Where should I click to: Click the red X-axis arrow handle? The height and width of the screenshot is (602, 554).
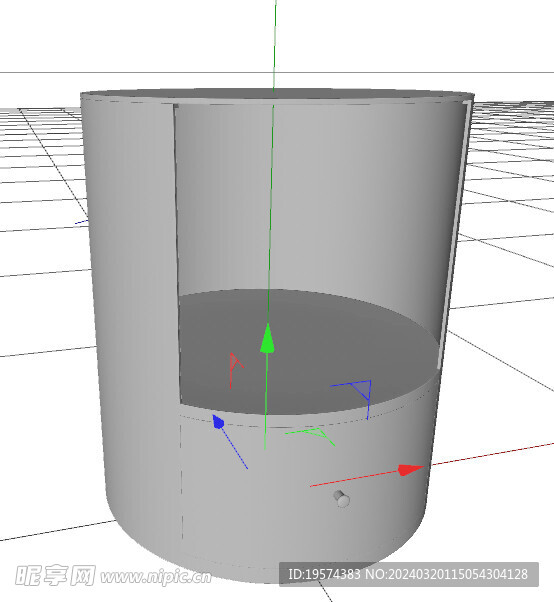[x=411, y=470]
